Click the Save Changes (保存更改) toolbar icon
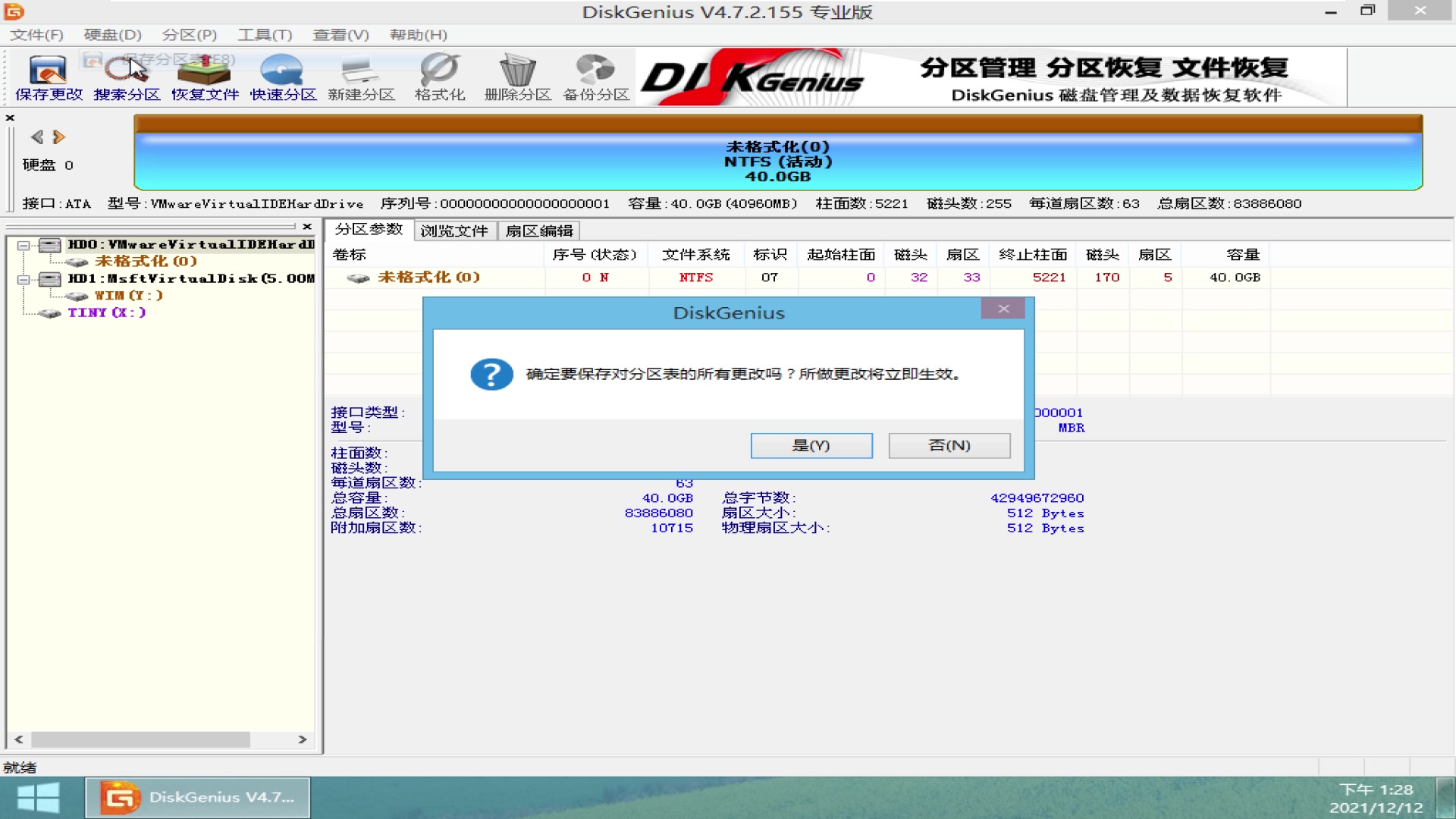1456x819 pixels. pyautogui.click(x=49, y=77)
